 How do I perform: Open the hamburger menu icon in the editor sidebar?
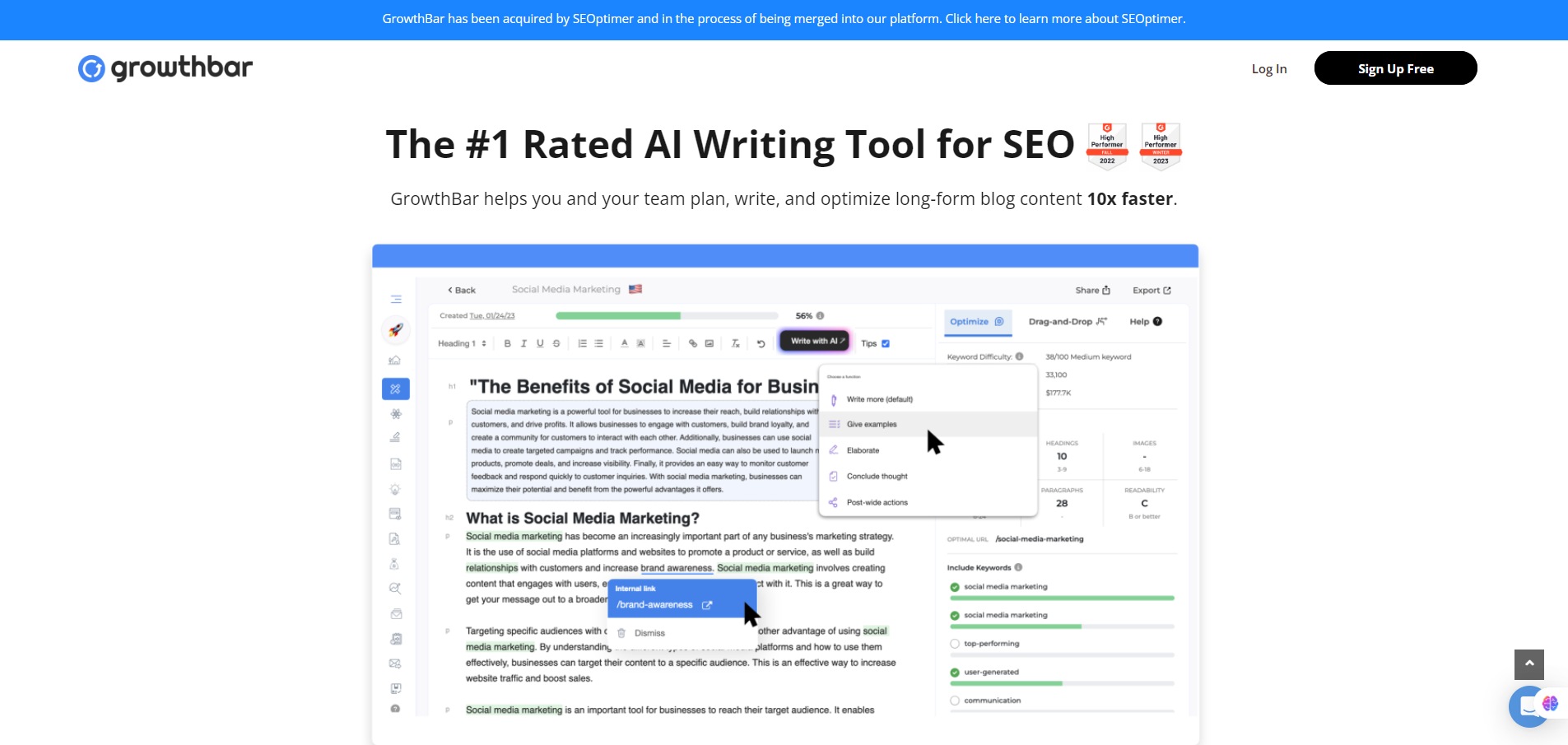(396, 299)
